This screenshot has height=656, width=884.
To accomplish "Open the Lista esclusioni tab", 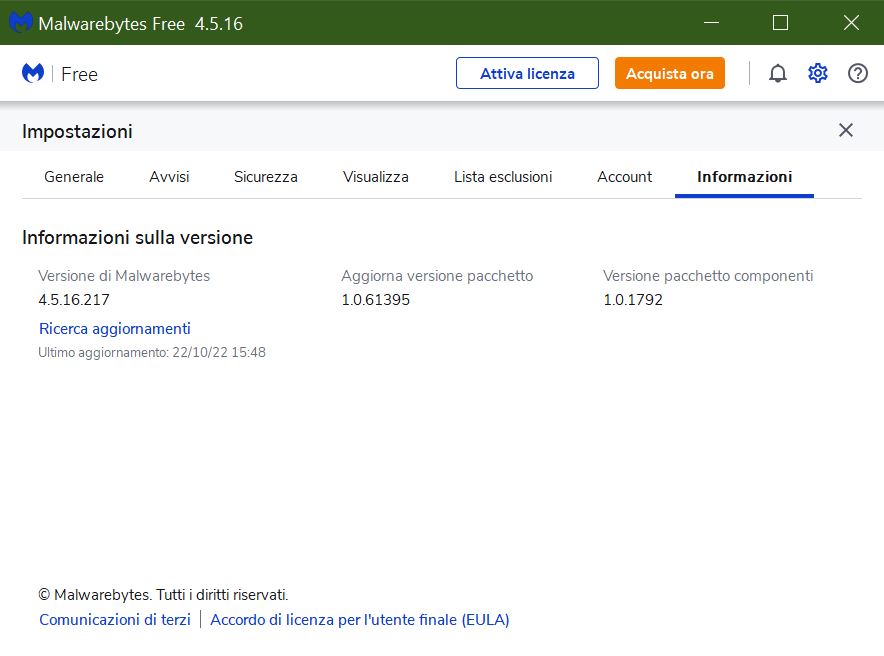I will click(x=503, y=177).
